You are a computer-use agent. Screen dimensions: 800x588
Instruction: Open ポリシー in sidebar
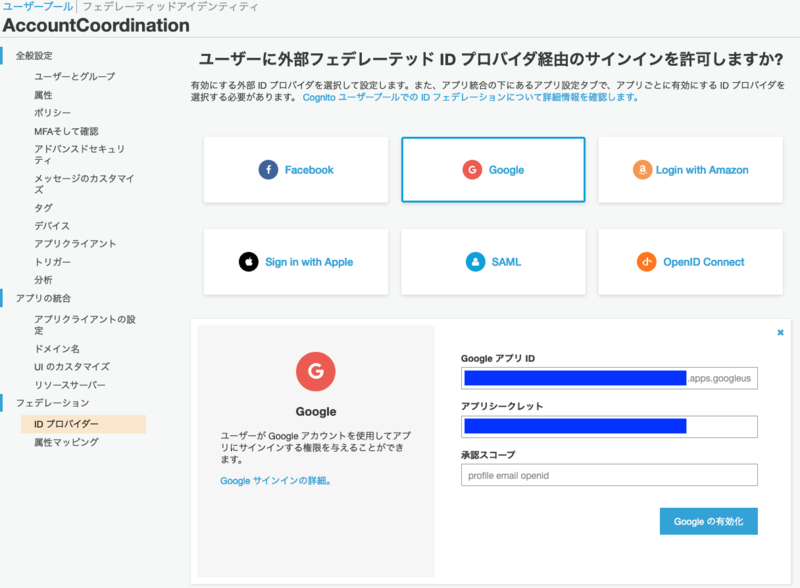tap(53, 113)
